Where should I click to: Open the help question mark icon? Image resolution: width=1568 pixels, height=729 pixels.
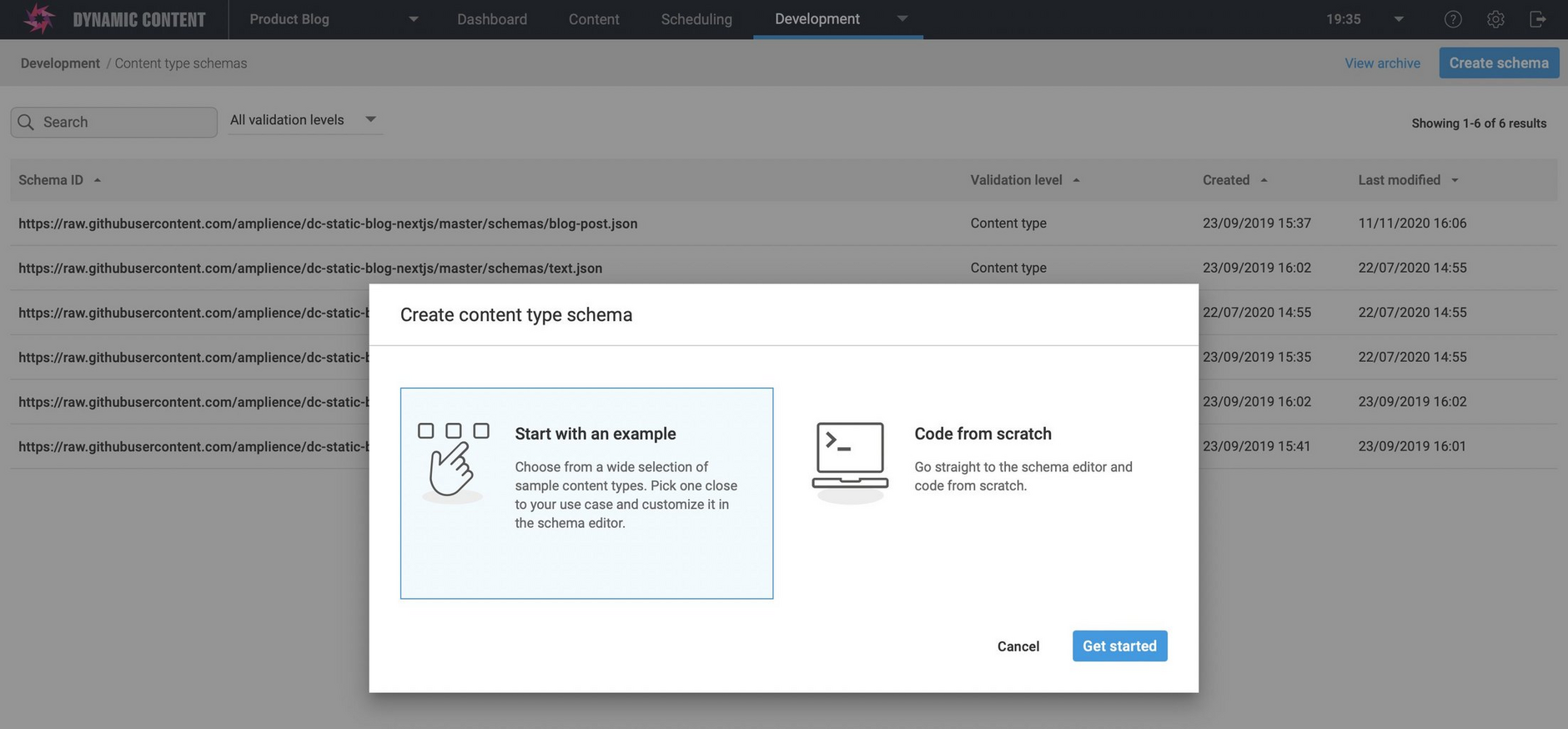[x=1453, y=19]
